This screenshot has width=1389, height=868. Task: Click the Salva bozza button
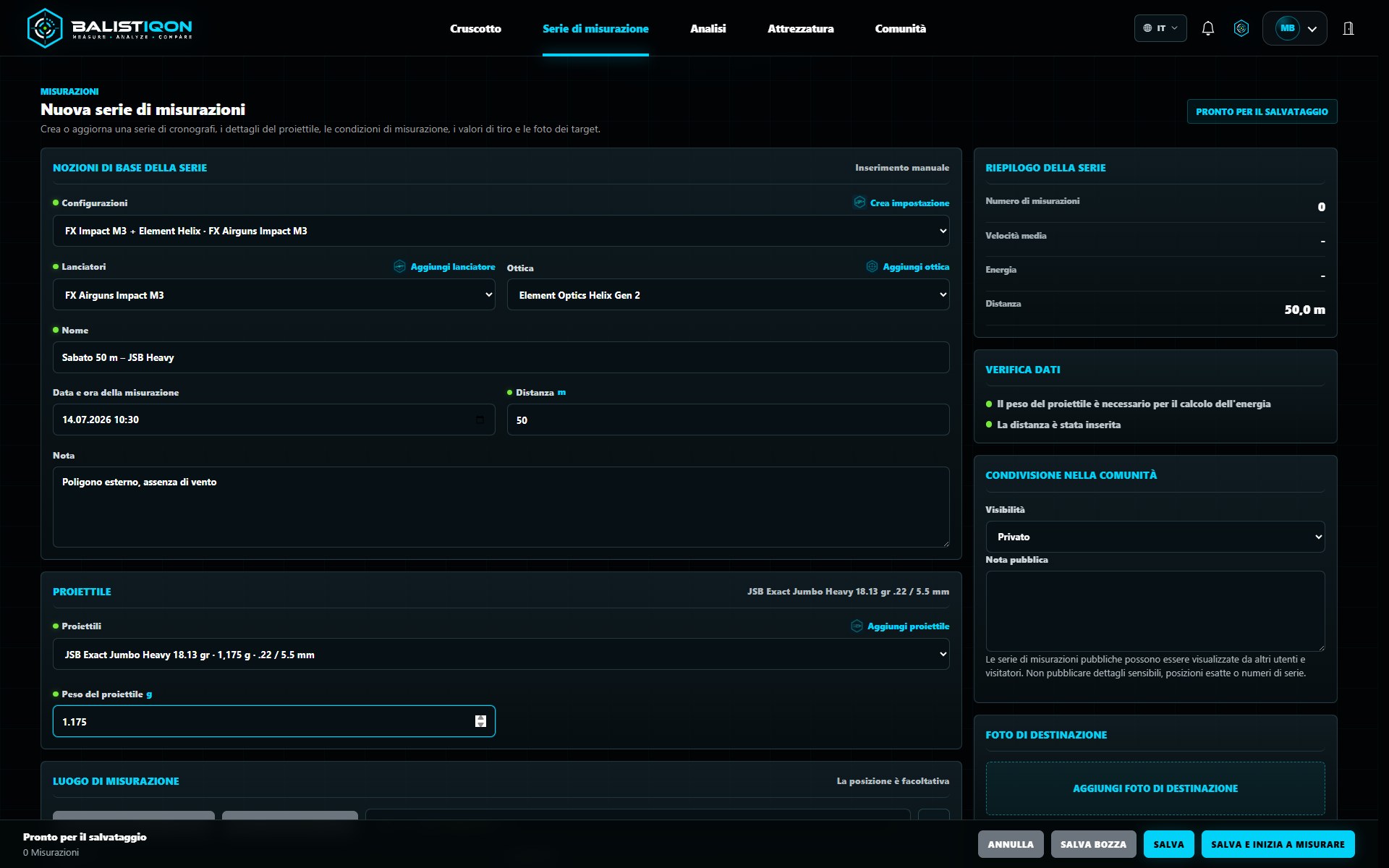tap(1093, 844)
